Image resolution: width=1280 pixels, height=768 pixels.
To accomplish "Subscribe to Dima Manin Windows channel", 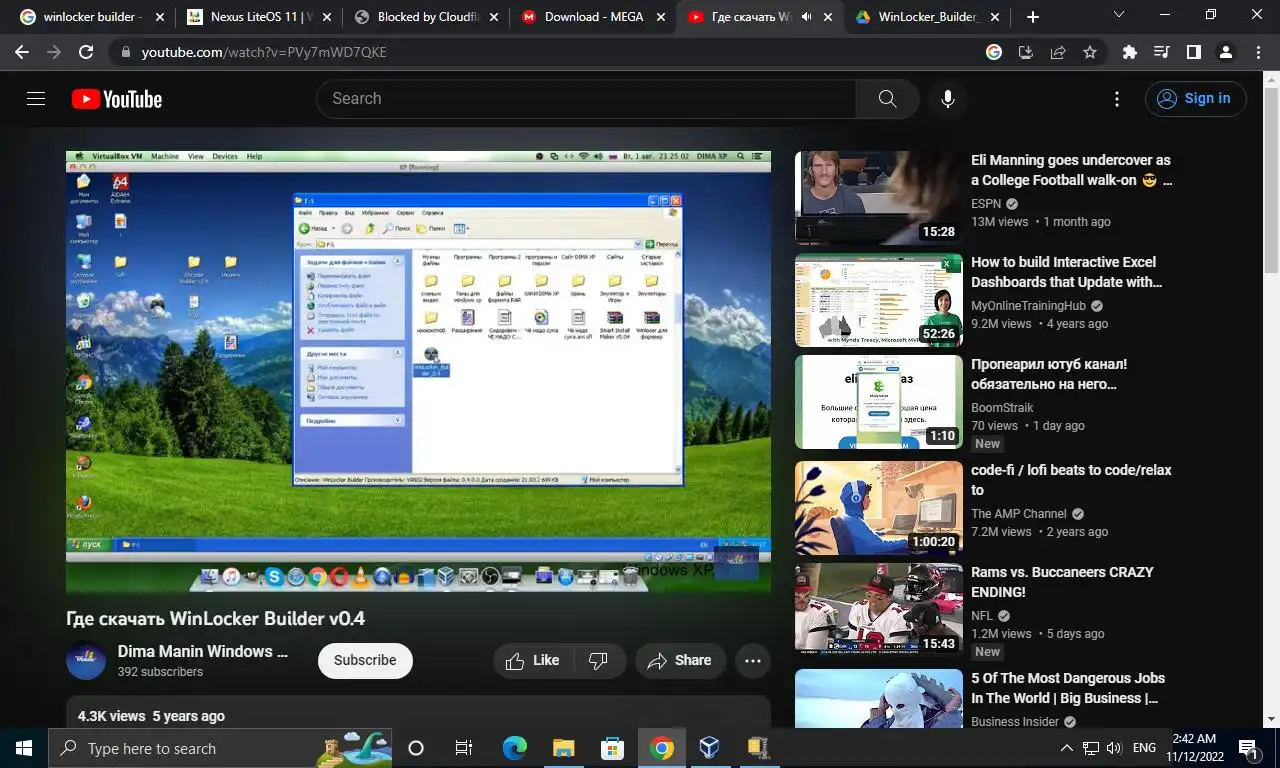I will [x=365, y=661].
